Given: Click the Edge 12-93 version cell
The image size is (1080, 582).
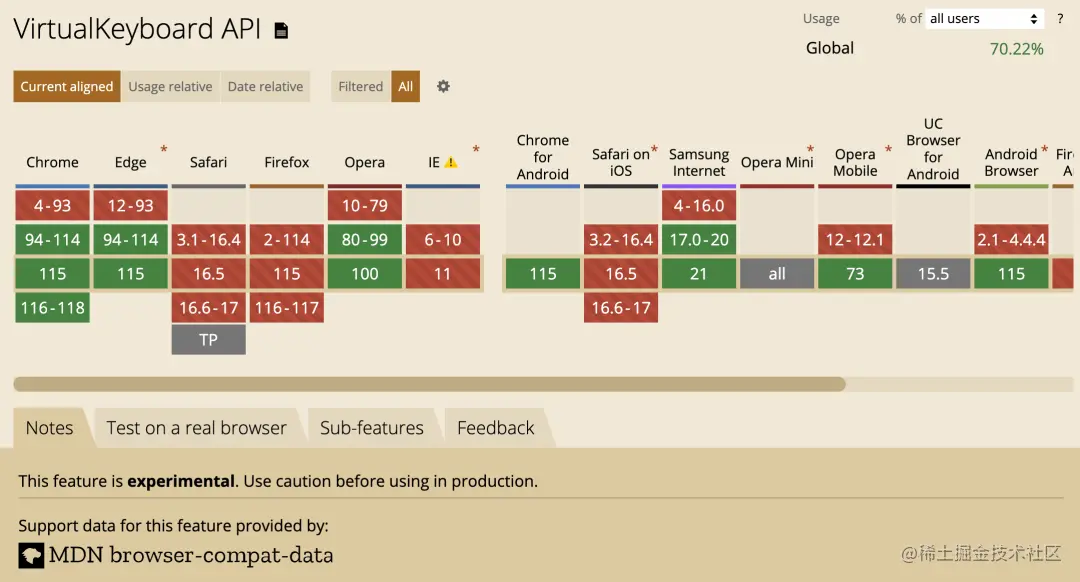Looking at the screenshot, I should pyautogui.click(x=130, y=205).
